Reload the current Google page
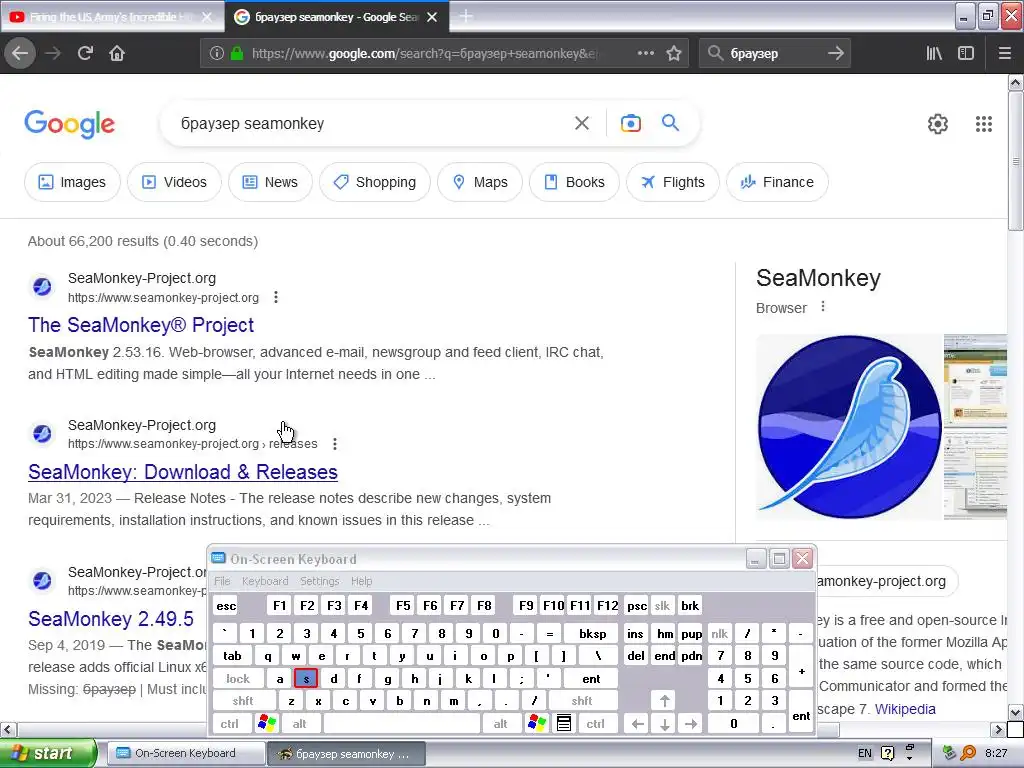The width and height of the screenshot is (1024, 768). tap(85, 53)
